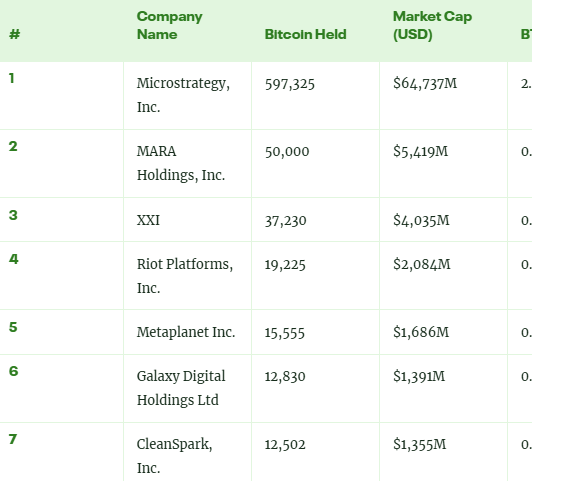Select Riot Platforms, Inc. in the table
The width and height of the screenshot is (579, 481).
click(185, 276)
